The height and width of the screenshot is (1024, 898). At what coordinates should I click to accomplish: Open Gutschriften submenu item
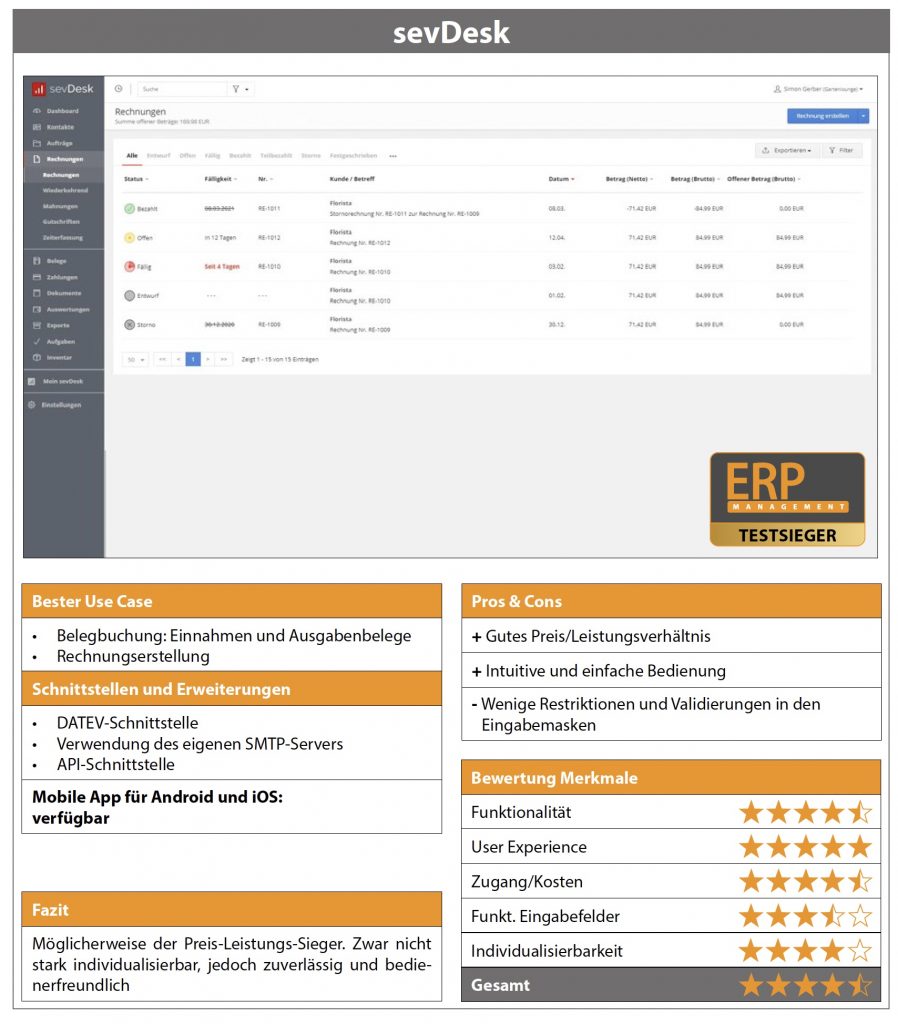tap(61, 222)
